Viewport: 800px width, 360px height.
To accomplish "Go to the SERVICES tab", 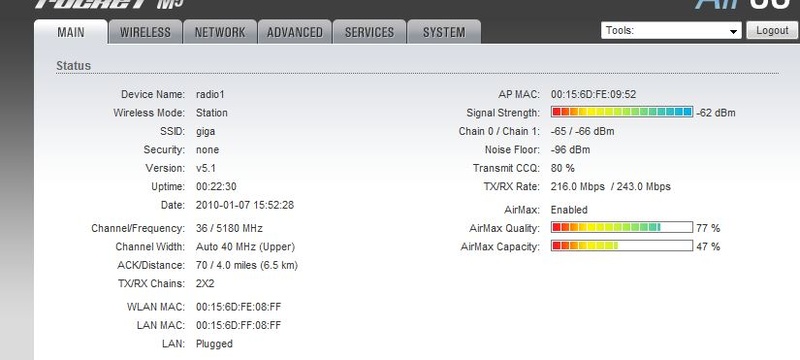I will pyautogui.click(x=369, y=32).
